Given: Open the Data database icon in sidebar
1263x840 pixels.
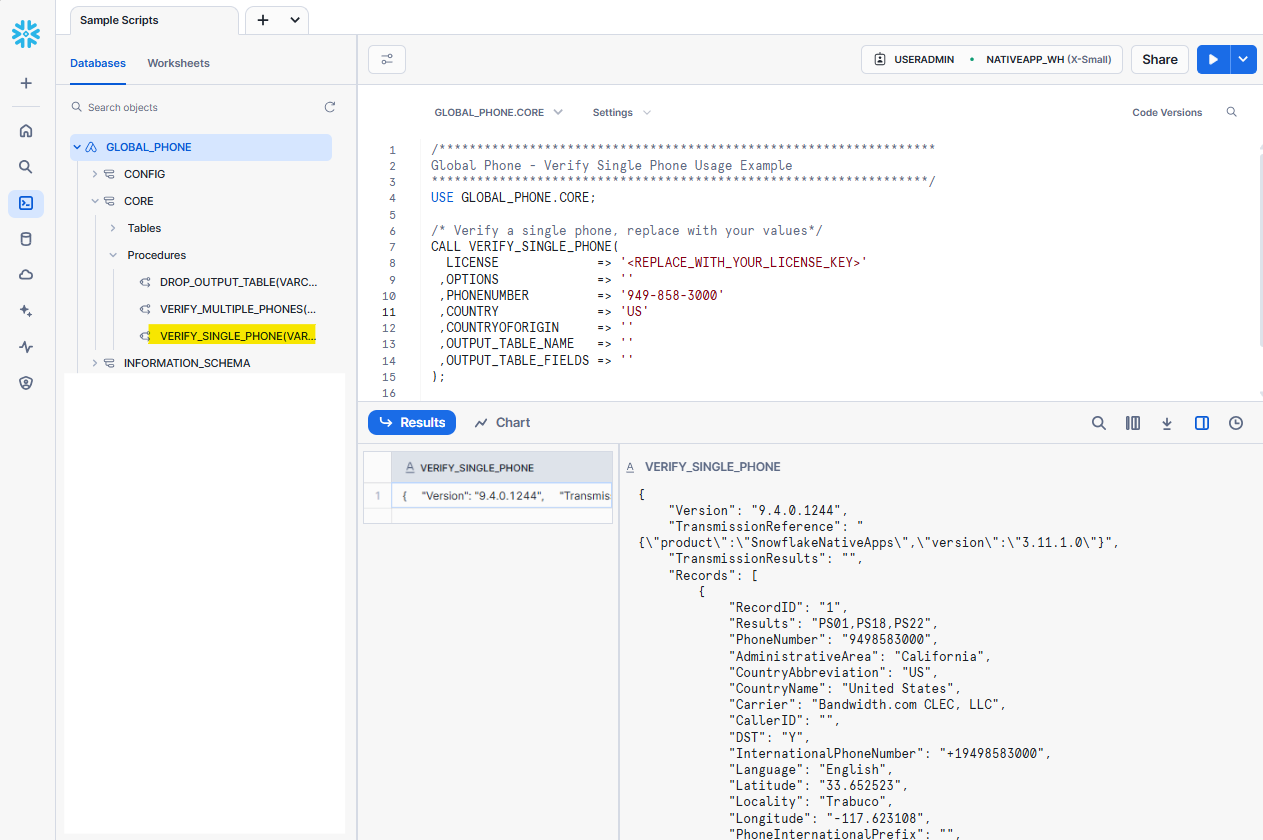Looking at the screenshot, I should [26, 239].
